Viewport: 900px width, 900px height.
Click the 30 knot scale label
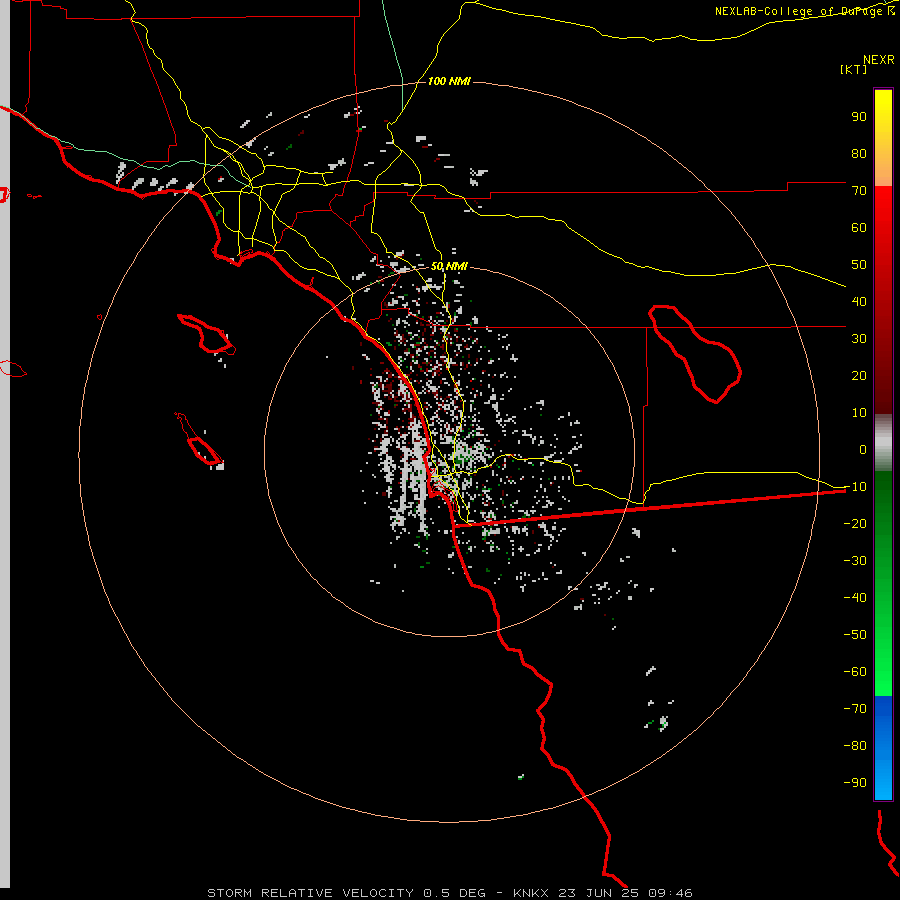tap(859, 339)
